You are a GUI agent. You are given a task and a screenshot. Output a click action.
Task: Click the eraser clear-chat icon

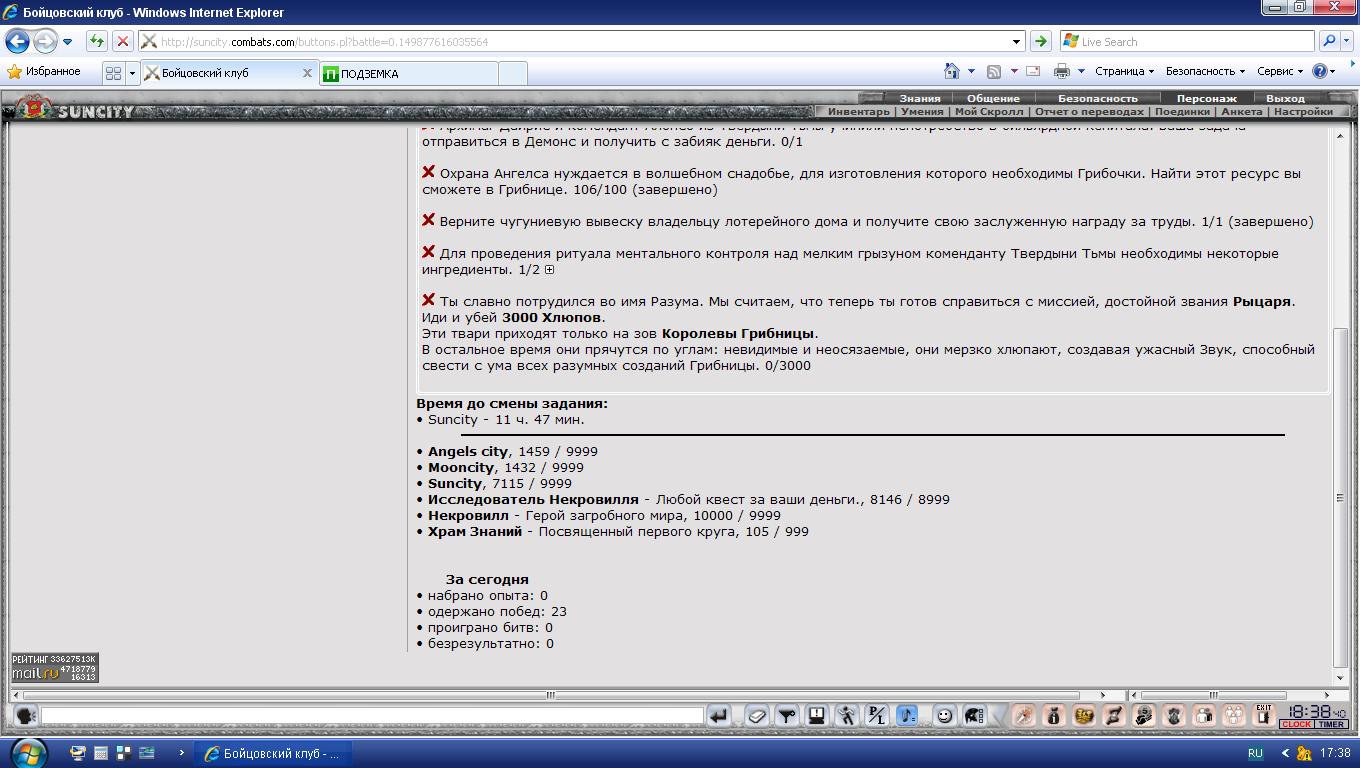(757, 715)
